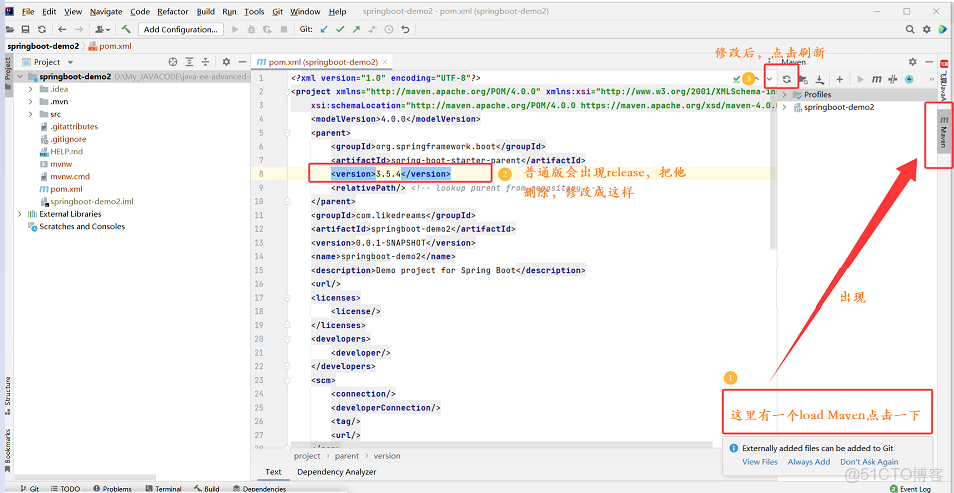Click Git Rollback undo arrow
Screen dimensions: 954x493
coord(405,29)
